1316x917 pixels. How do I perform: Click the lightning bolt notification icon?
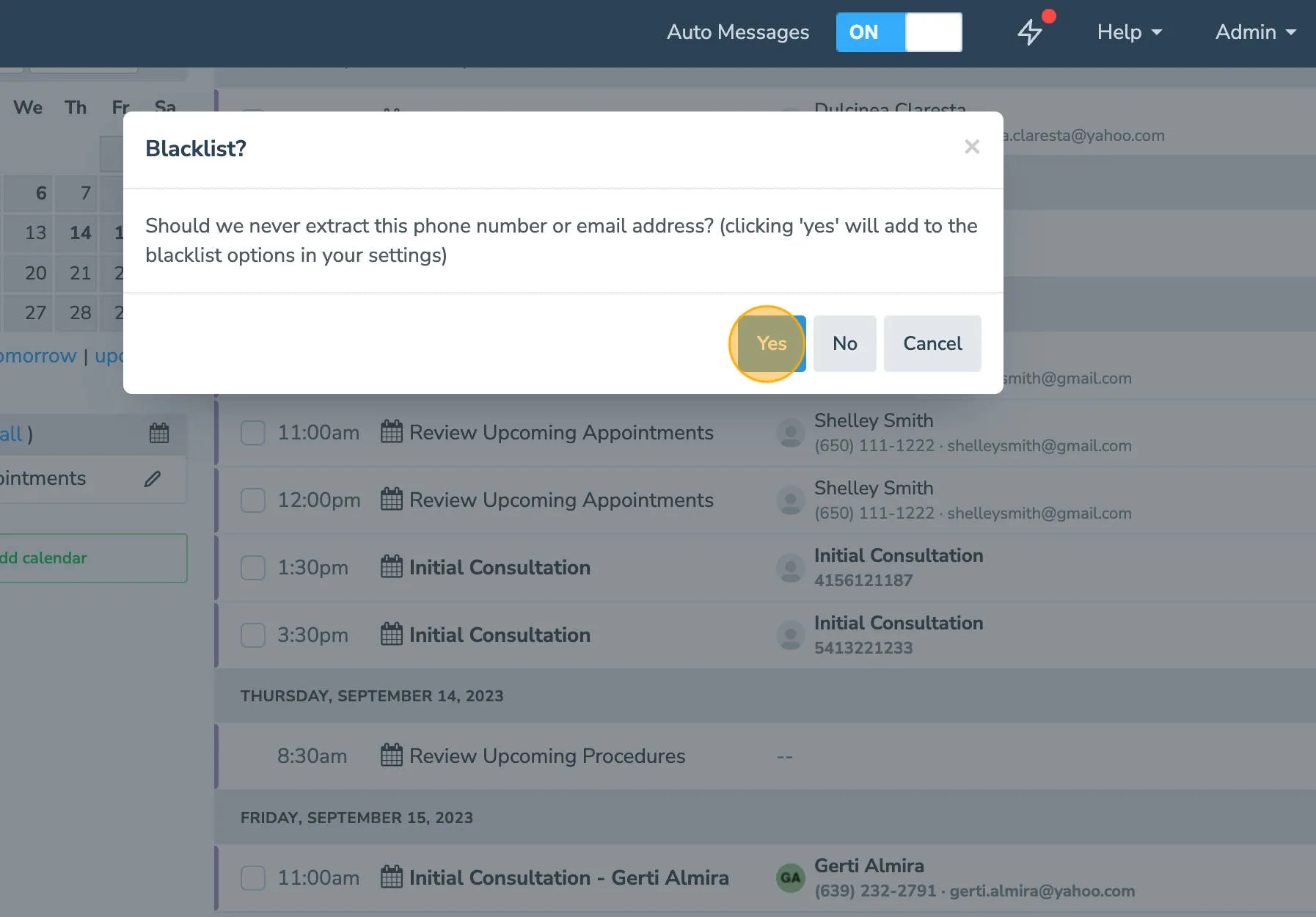(x=1030, y=32)
